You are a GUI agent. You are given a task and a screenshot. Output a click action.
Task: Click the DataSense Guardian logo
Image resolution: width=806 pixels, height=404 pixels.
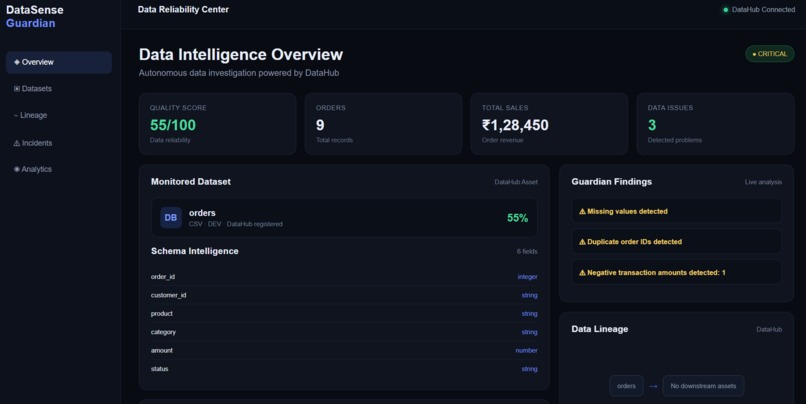pyautogui.click(x=35, y=16)
